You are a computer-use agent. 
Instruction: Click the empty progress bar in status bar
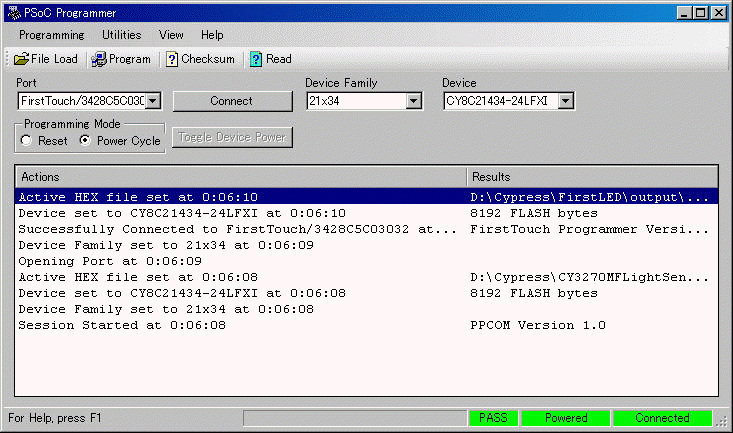coord(355,418)
